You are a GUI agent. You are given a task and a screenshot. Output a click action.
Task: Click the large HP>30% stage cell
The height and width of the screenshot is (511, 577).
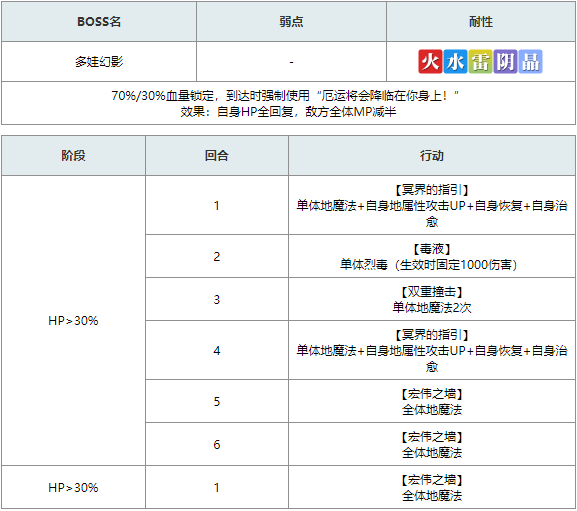pos(73,320)
